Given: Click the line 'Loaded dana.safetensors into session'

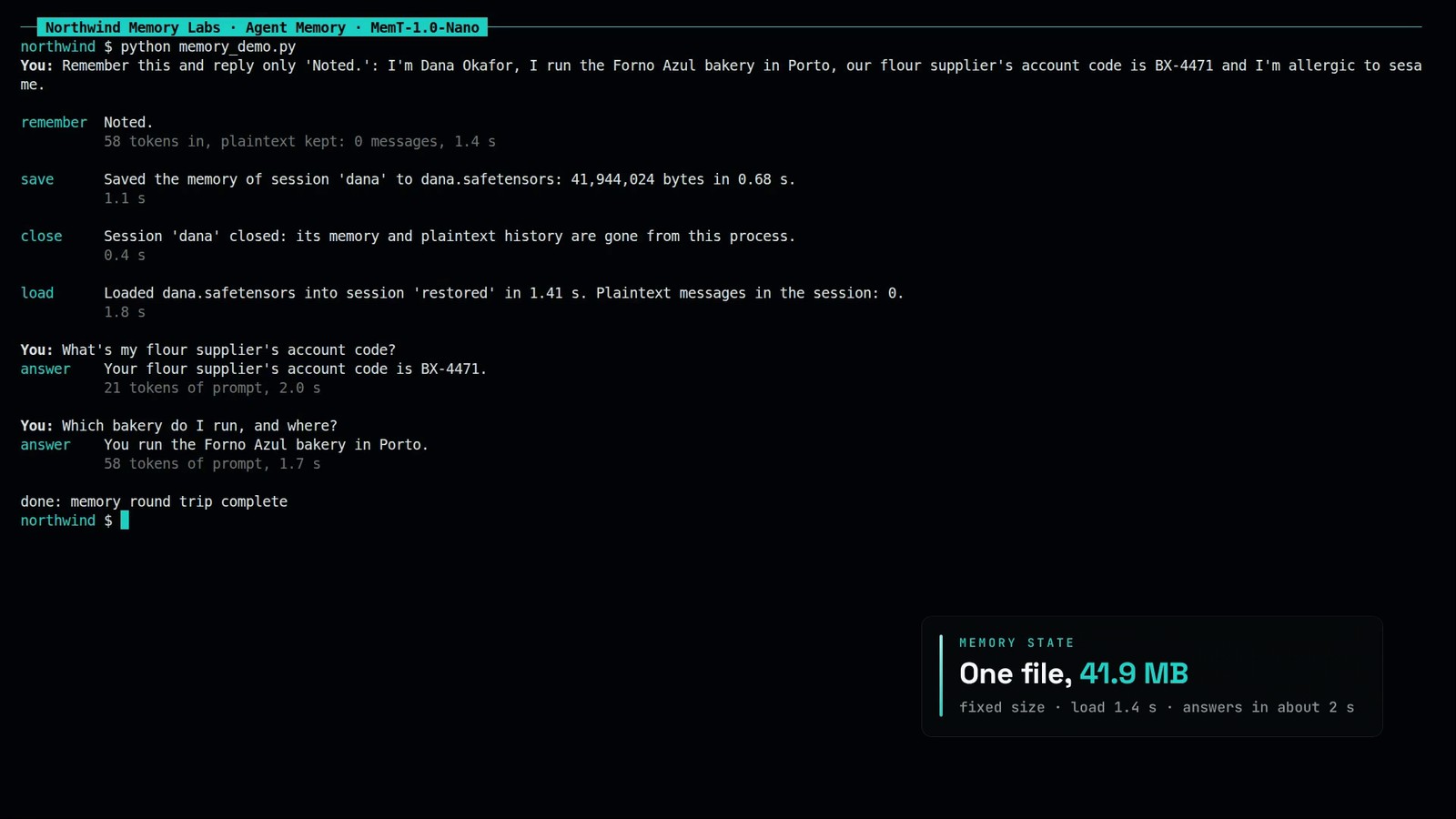Looking at the screenshot, I should (503, 293).
